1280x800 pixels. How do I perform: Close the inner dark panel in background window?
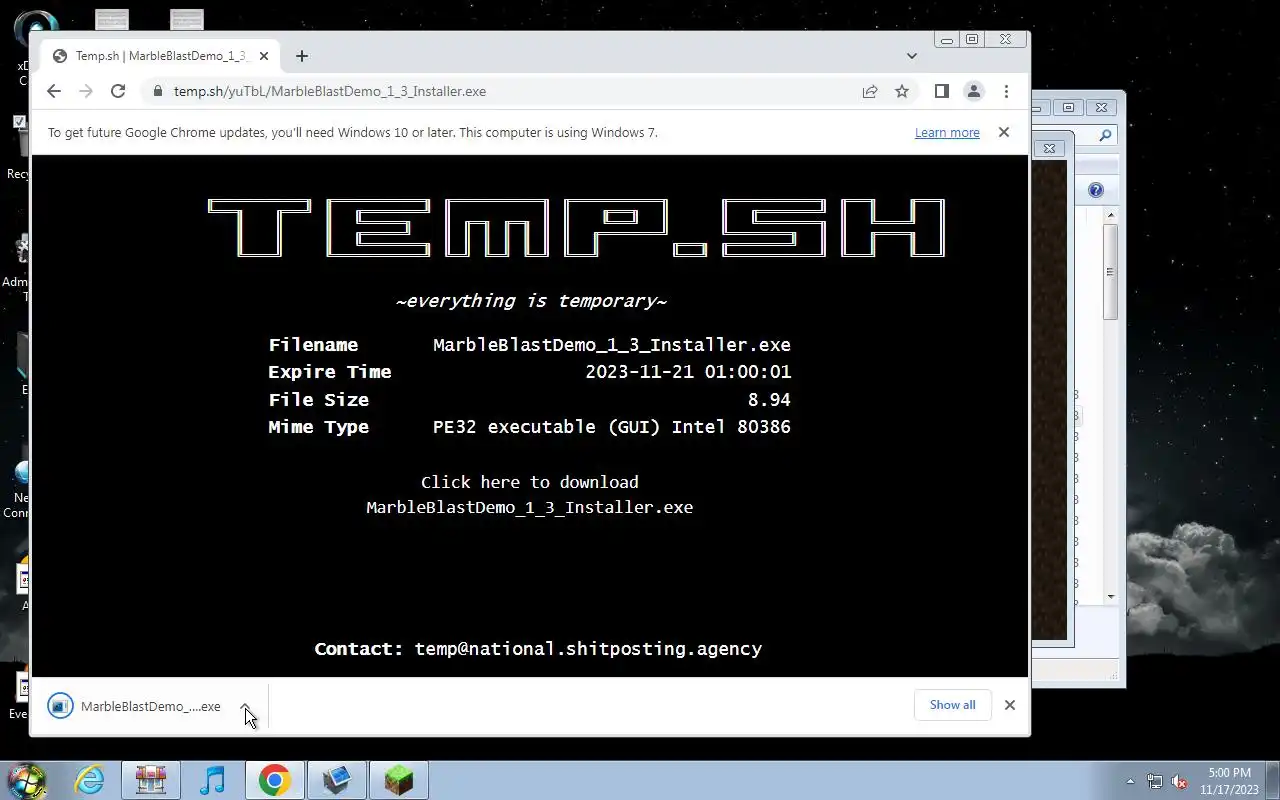[1049, 148]
